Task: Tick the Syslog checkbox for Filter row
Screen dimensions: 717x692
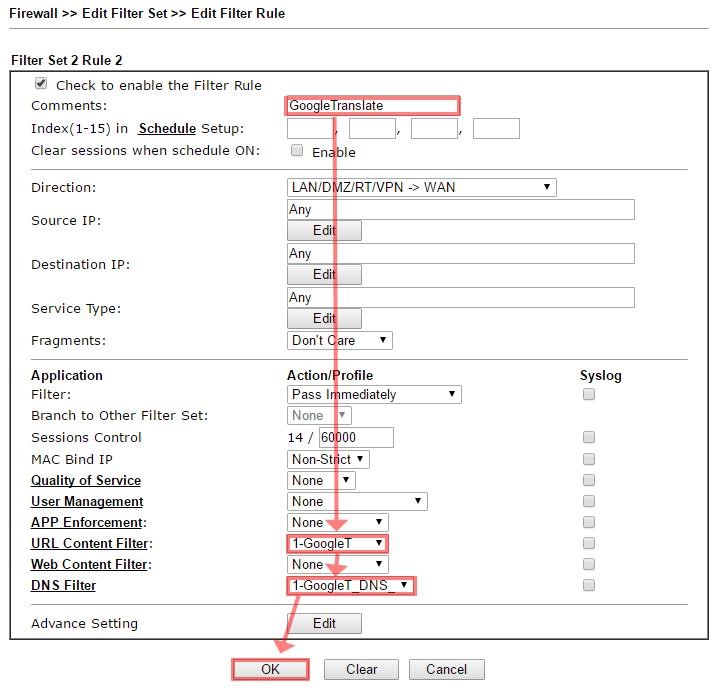Action: click(x=589, y=395)
